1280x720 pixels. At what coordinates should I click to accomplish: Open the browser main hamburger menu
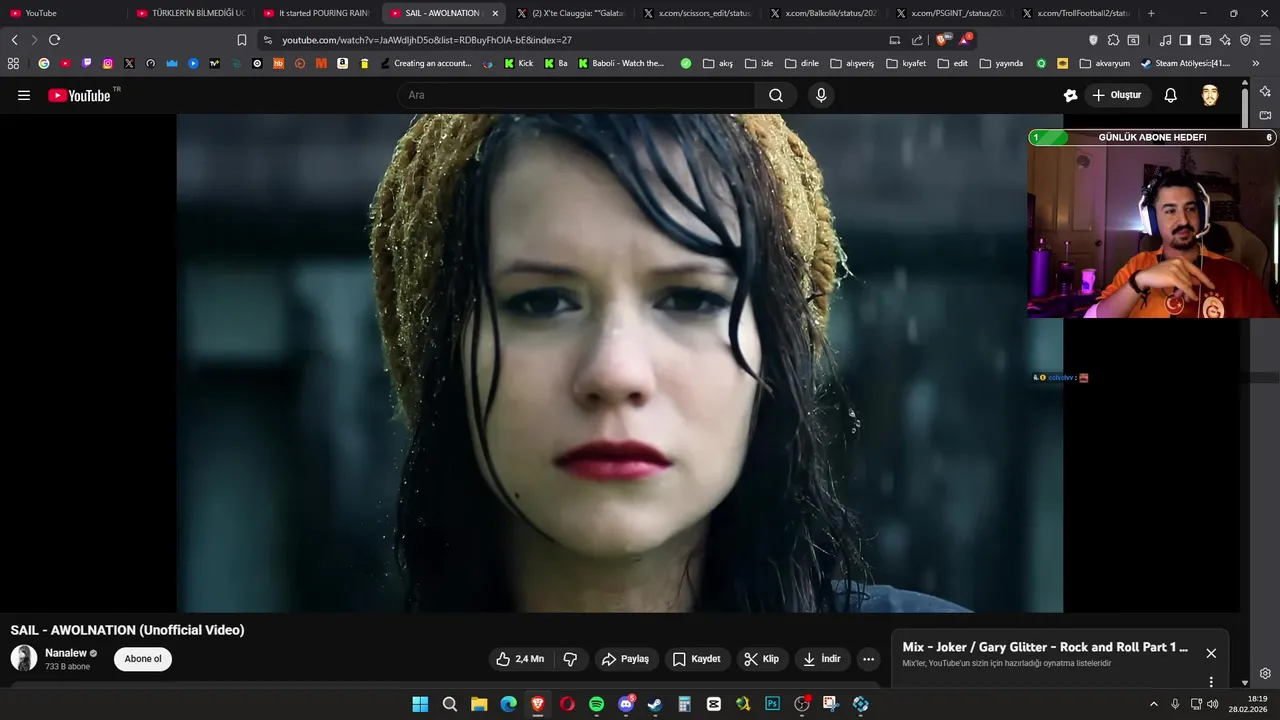(1265, 40)
